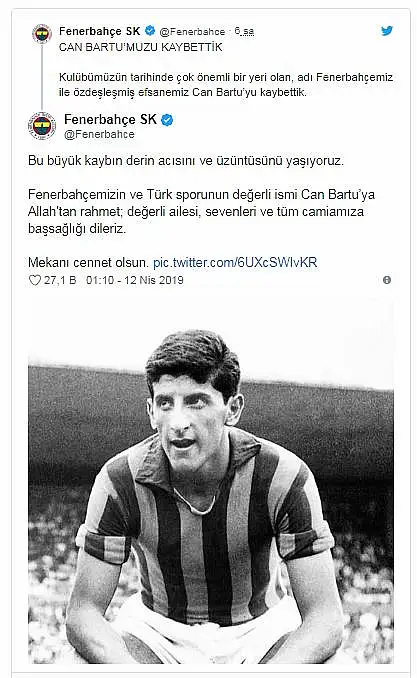Click the @Fenerbahce handle in parent tweet header
417x678 pixels.
tap(192, 32)
